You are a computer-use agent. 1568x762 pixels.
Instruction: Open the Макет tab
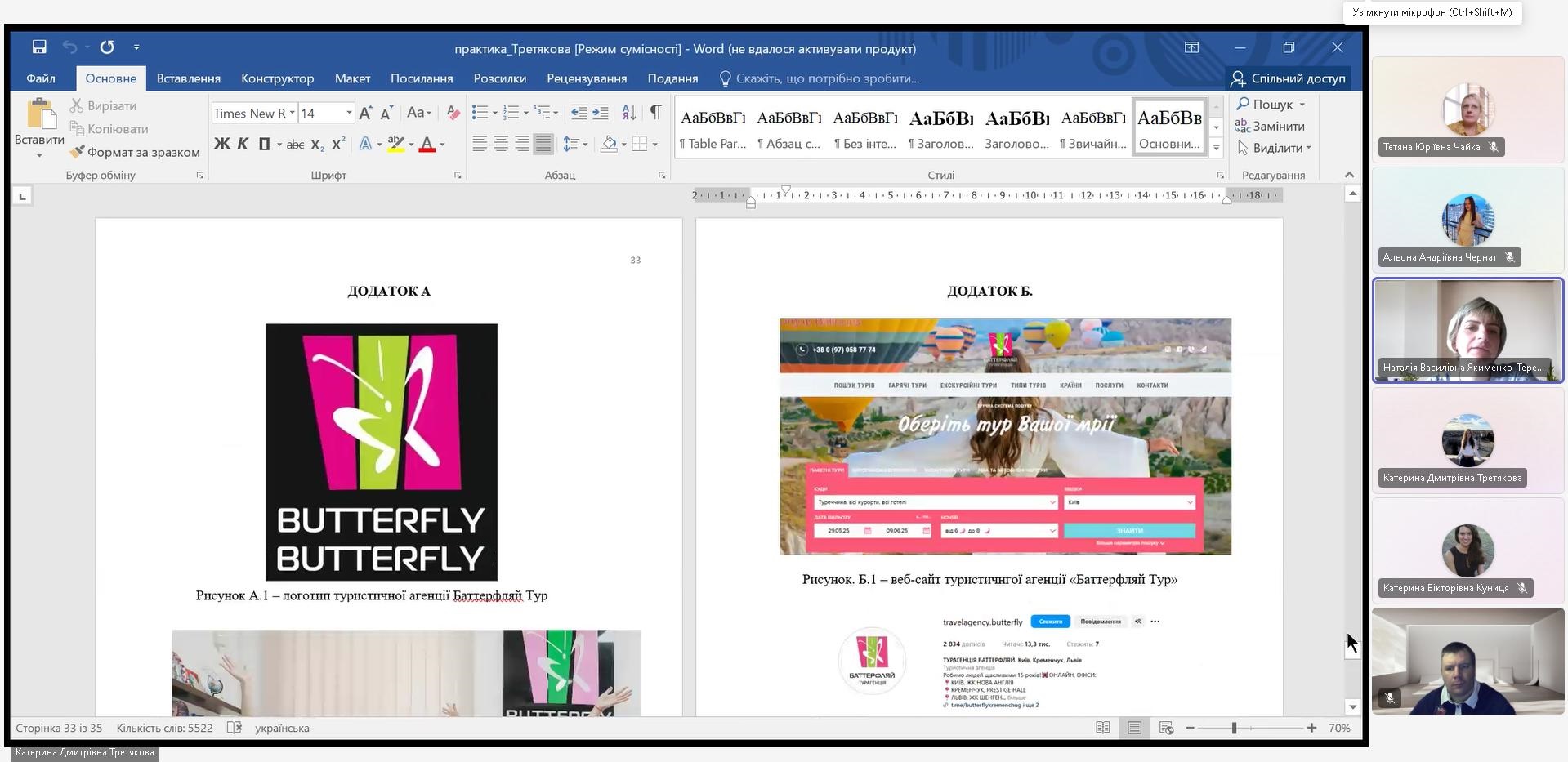[352, 78]
